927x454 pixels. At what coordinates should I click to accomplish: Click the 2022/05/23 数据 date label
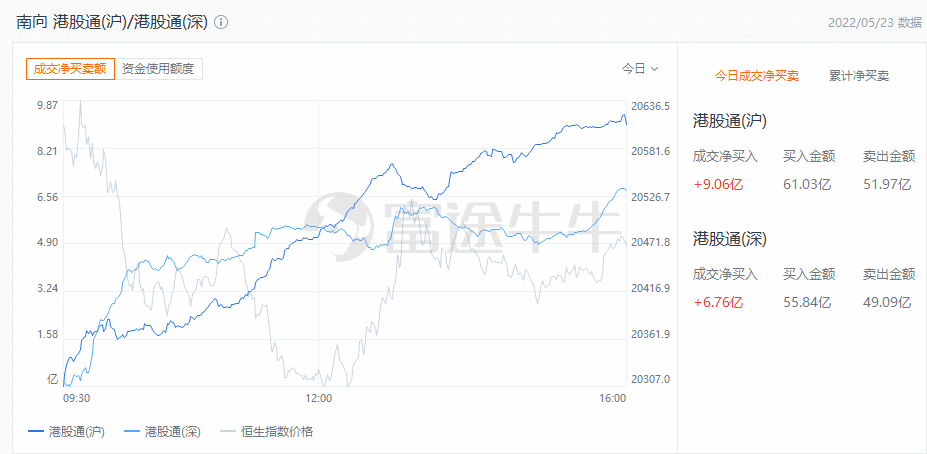(x=875, y=22)
